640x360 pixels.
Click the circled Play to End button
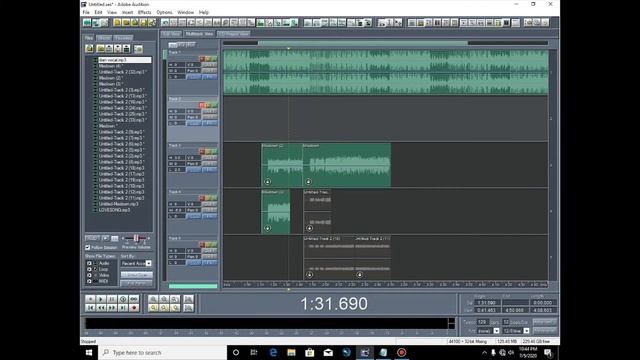coord(123,299)
